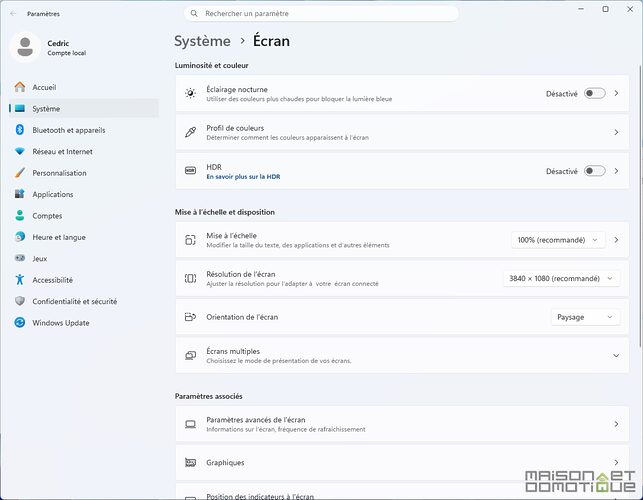Open Profil de couleurs via chevron
643x500 pixels.
coord(616,132)
